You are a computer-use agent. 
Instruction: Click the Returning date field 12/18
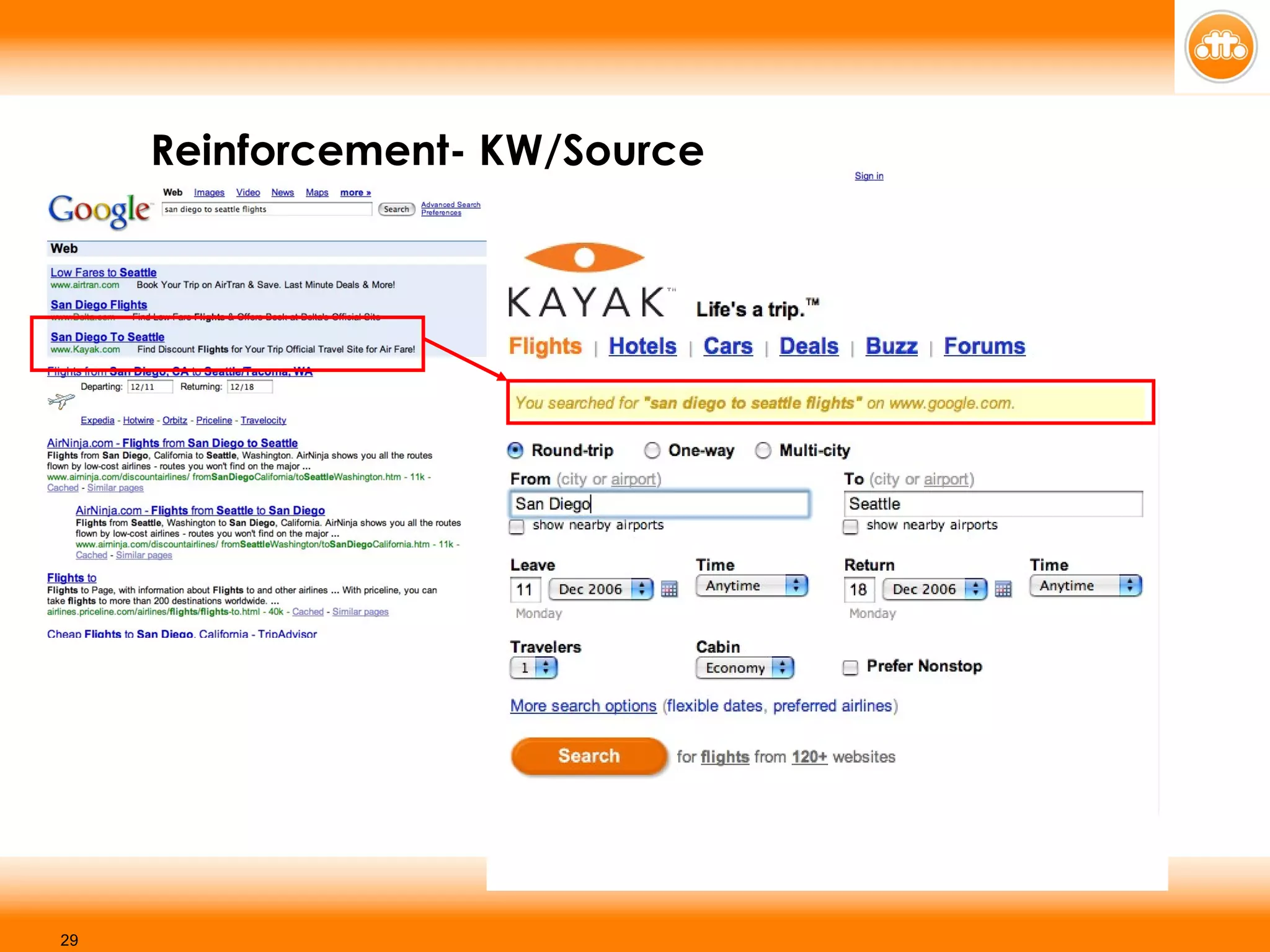[249, 387]
